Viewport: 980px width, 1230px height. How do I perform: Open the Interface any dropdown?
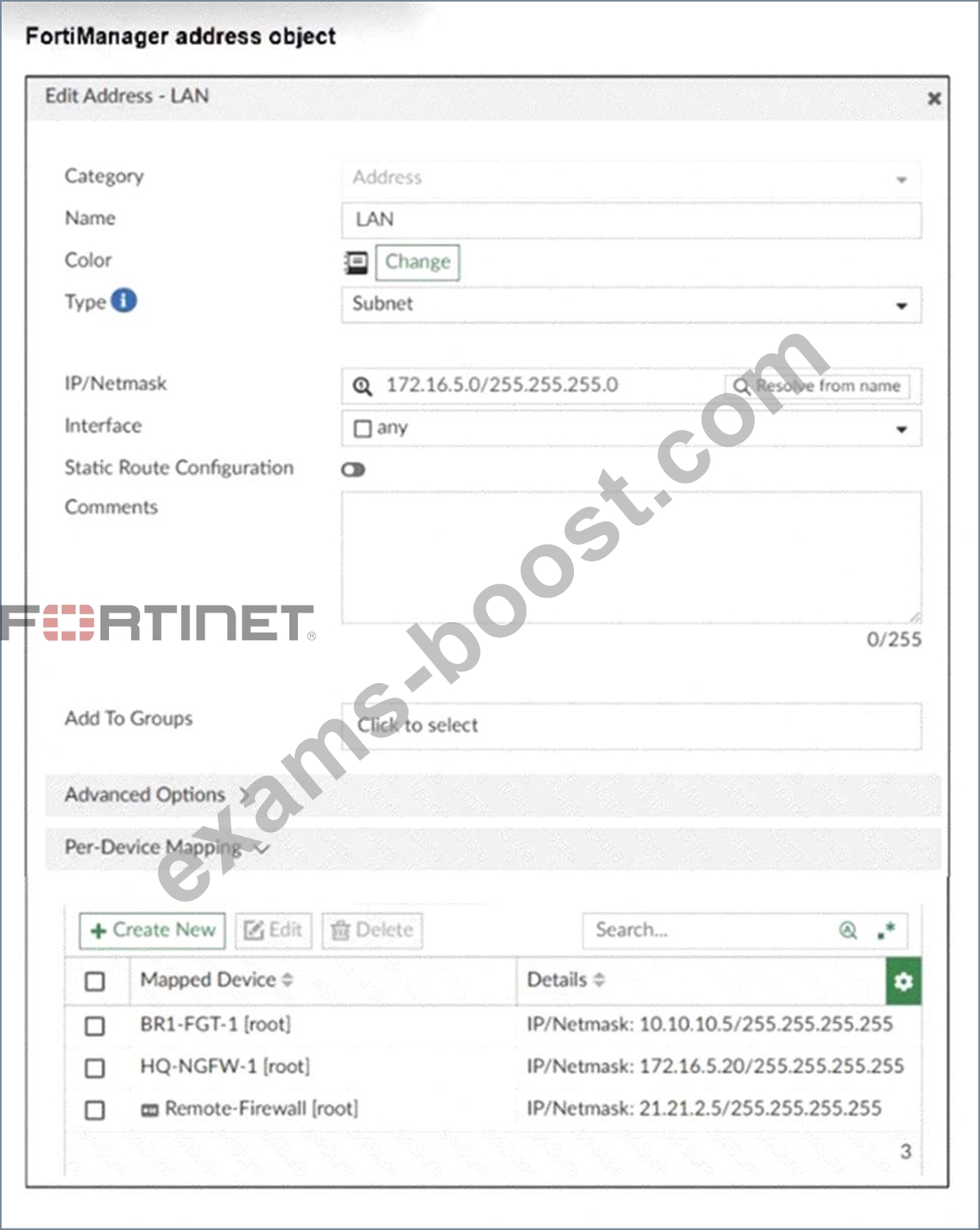pyautogui.click(x=631, y=428)
